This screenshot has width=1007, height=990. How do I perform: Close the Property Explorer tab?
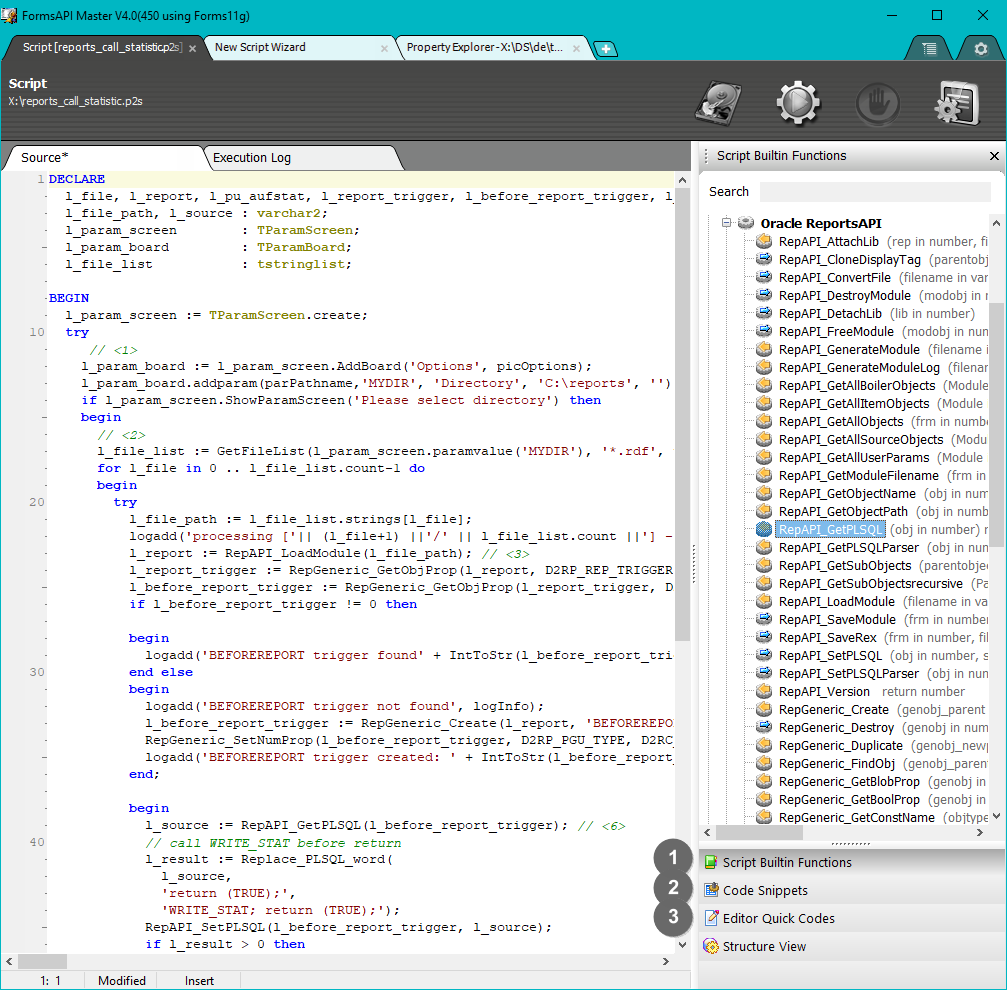(576, 49)
